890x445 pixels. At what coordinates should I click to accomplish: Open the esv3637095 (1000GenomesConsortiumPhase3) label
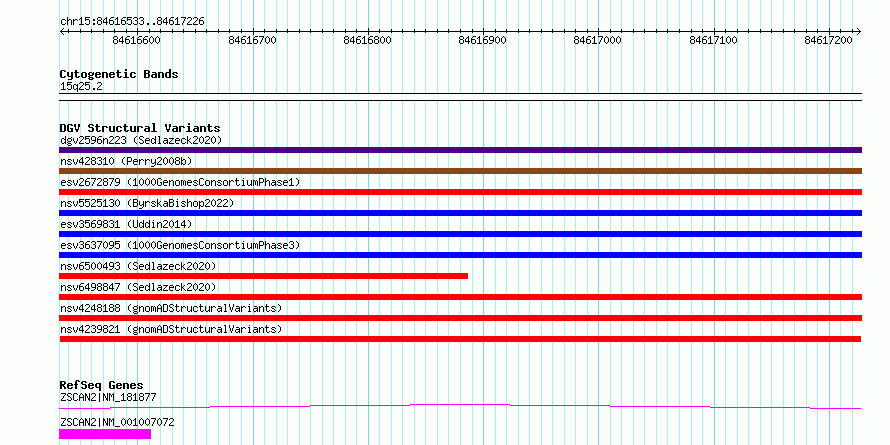click(180, 245)
